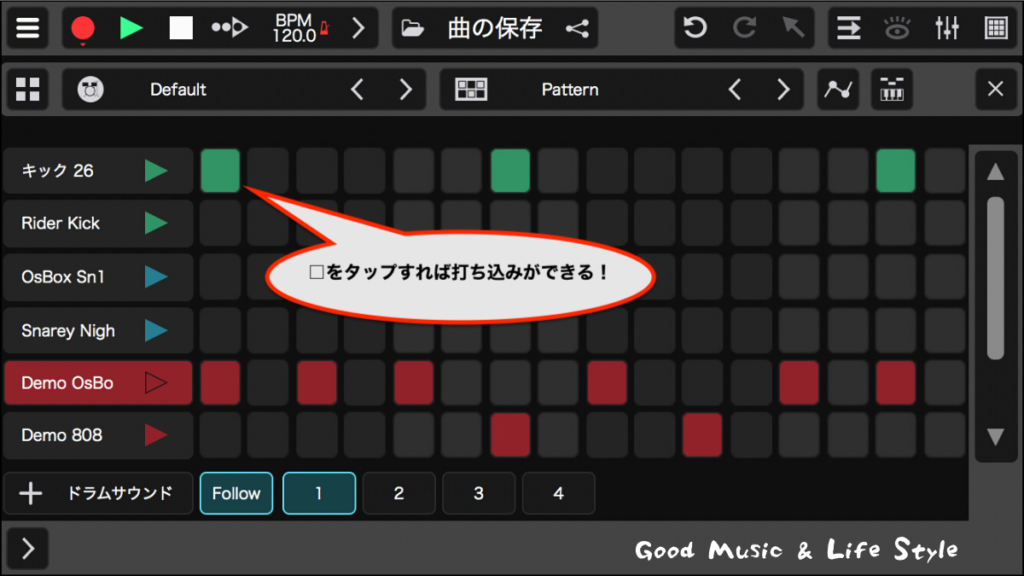Open the hamburger main menu
This screenshot has height=576, width=1024.
27,28
